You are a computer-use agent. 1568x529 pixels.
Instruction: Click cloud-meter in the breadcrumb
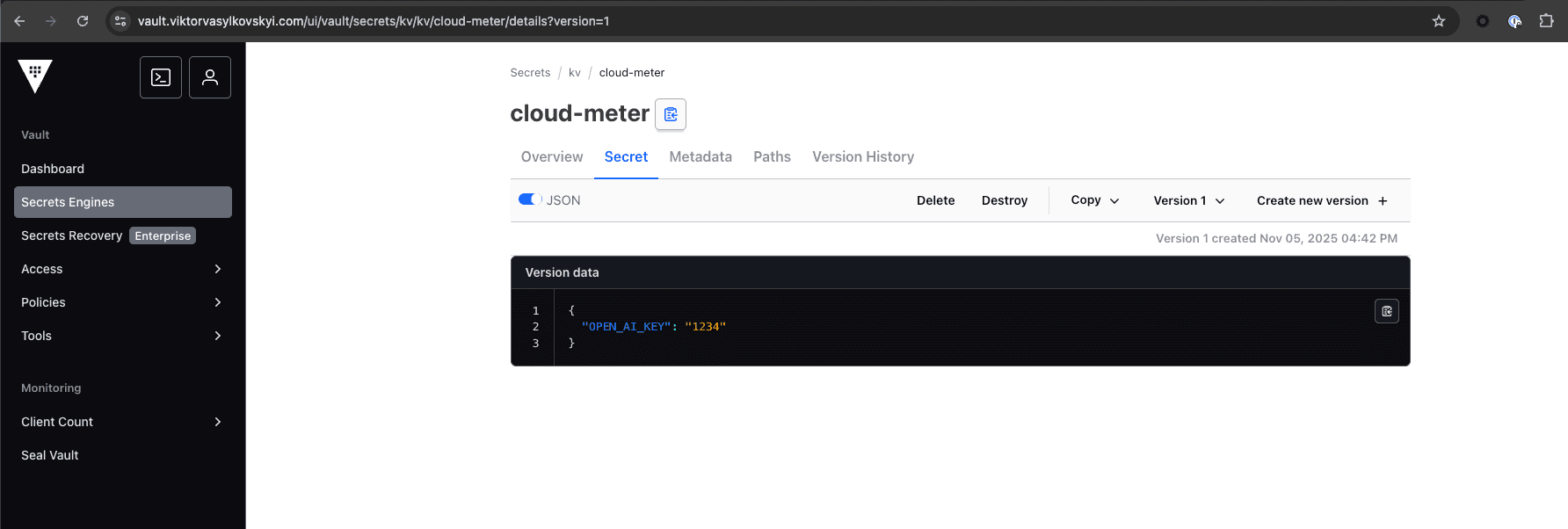point(632,73)
